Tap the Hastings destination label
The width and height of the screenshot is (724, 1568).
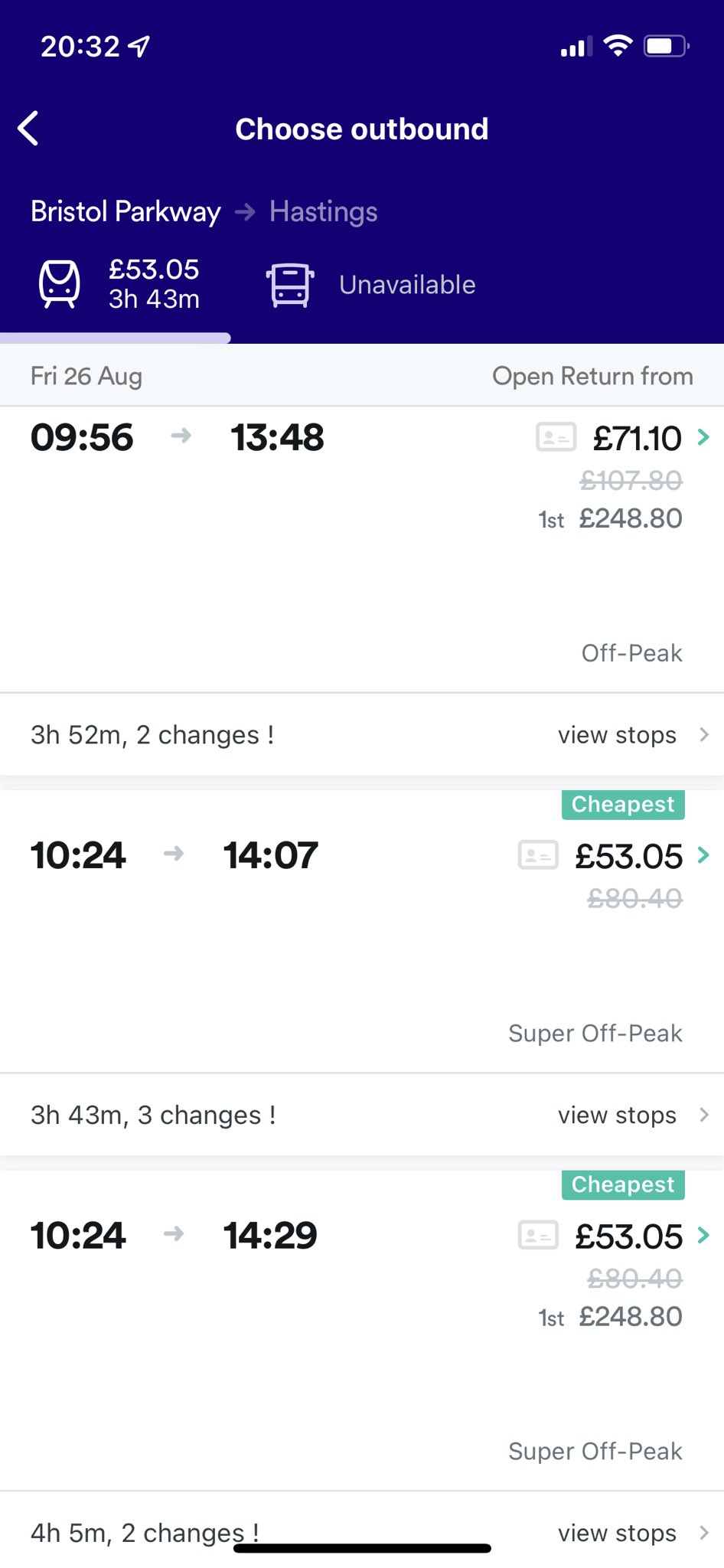click(323, 211)
